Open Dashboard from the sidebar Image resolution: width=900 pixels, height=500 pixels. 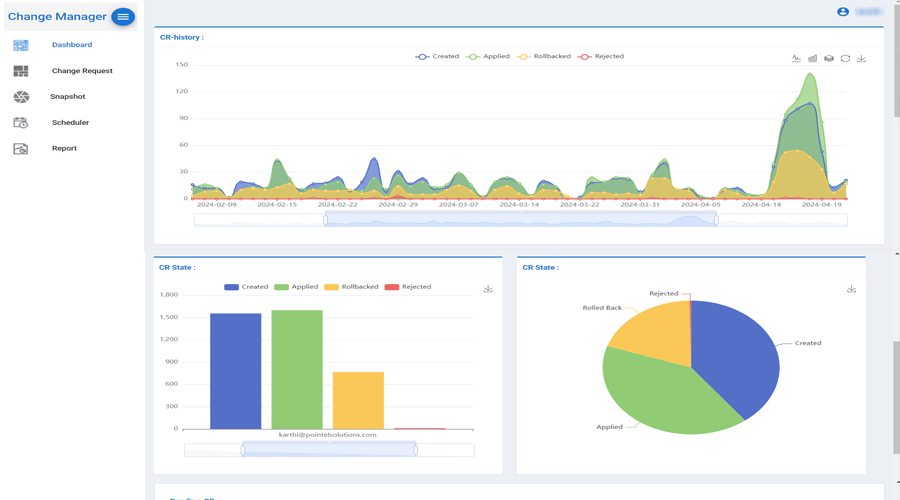[71, 45]
